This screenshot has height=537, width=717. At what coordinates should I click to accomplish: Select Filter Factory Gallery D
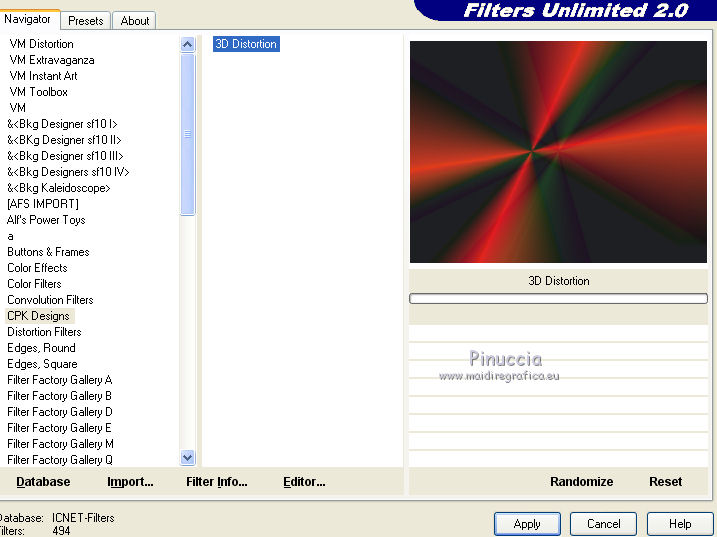pos(59,412)
